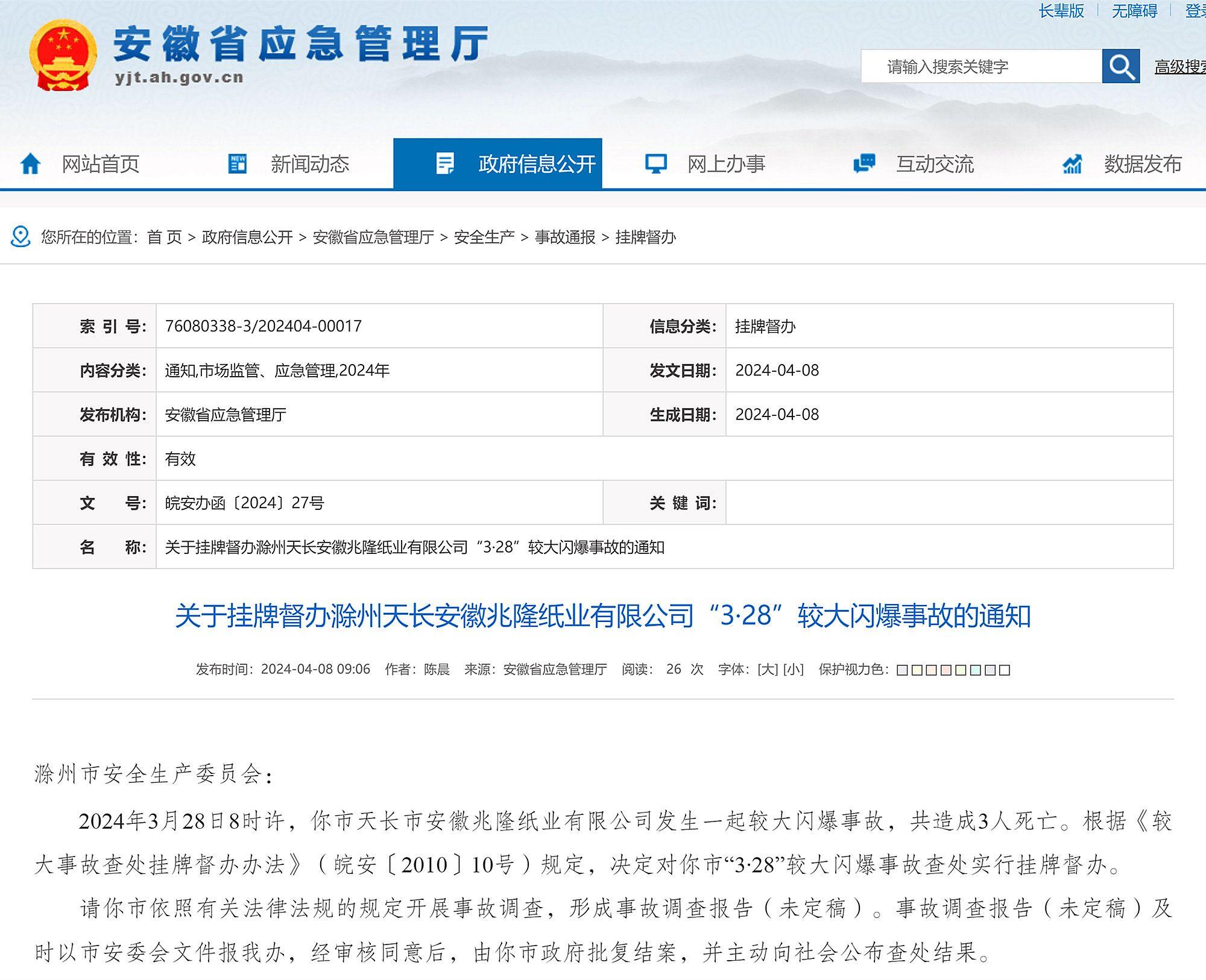This screenshot has width=1206, height=980.
Task: Click the home icon beside 网站首页
Action: pos(30,164)
